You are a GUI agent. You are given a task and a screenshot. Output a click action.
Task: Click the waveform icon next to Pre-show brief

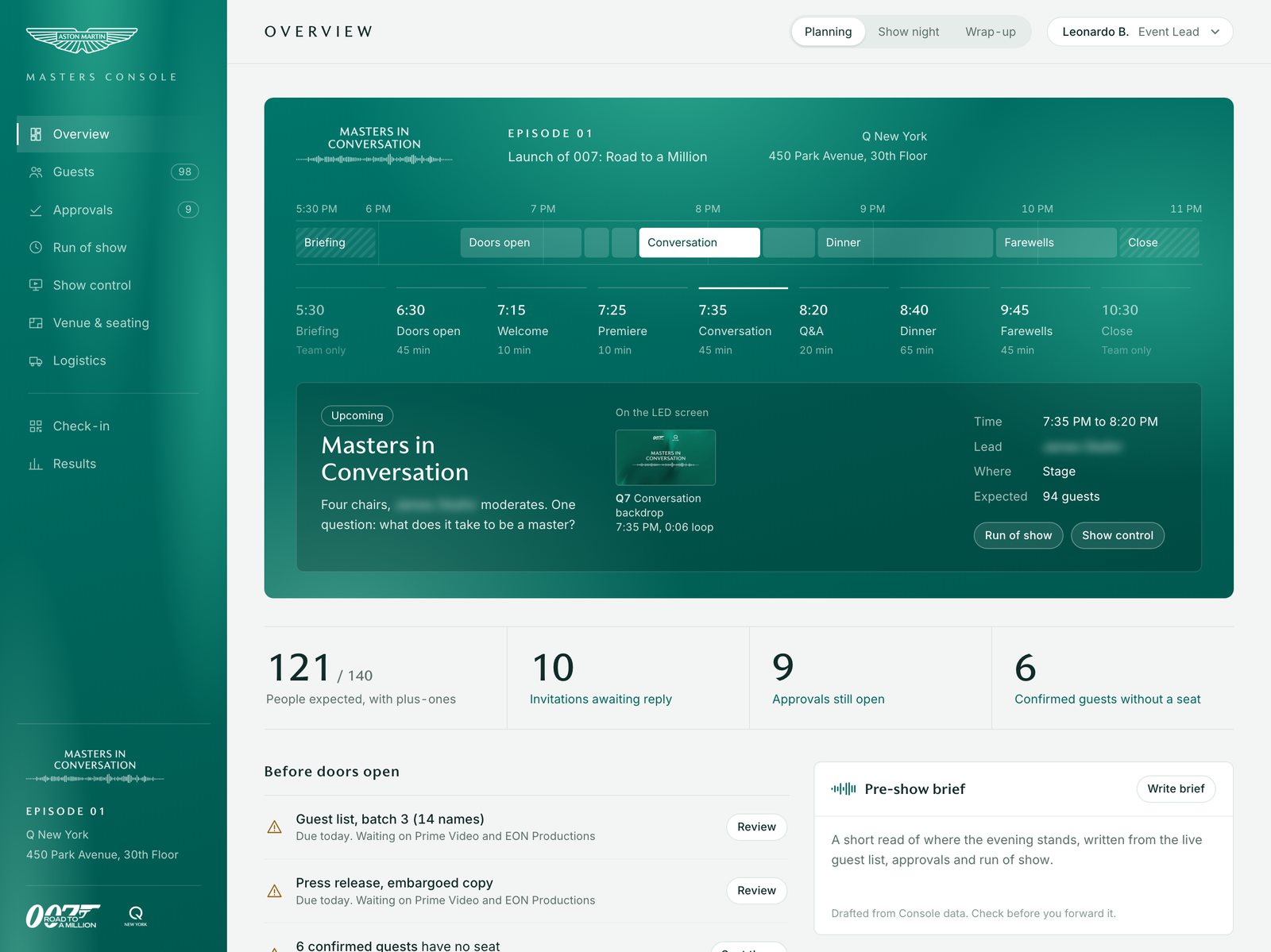tap(844, 788)
